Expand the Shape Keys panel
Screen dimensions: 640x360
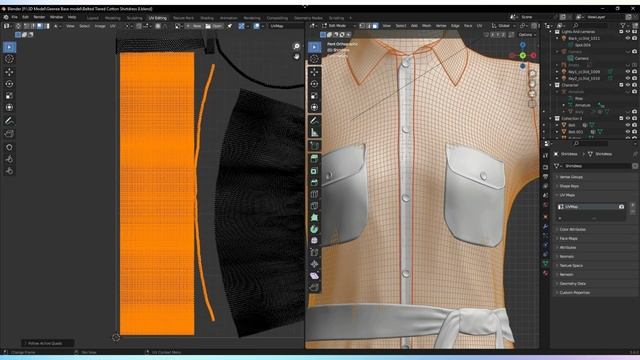pos(569,186)
